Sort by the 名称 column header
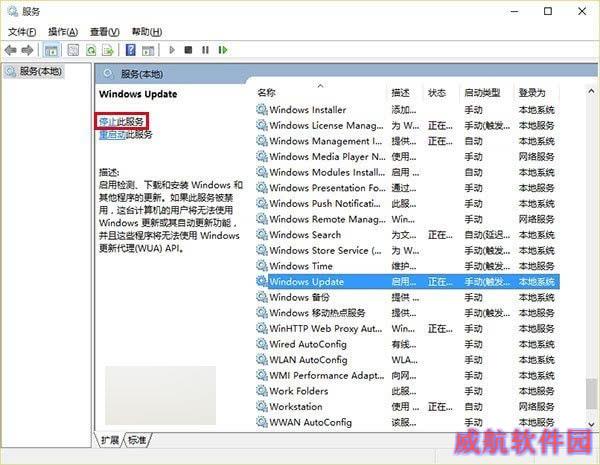 [266, 93]
